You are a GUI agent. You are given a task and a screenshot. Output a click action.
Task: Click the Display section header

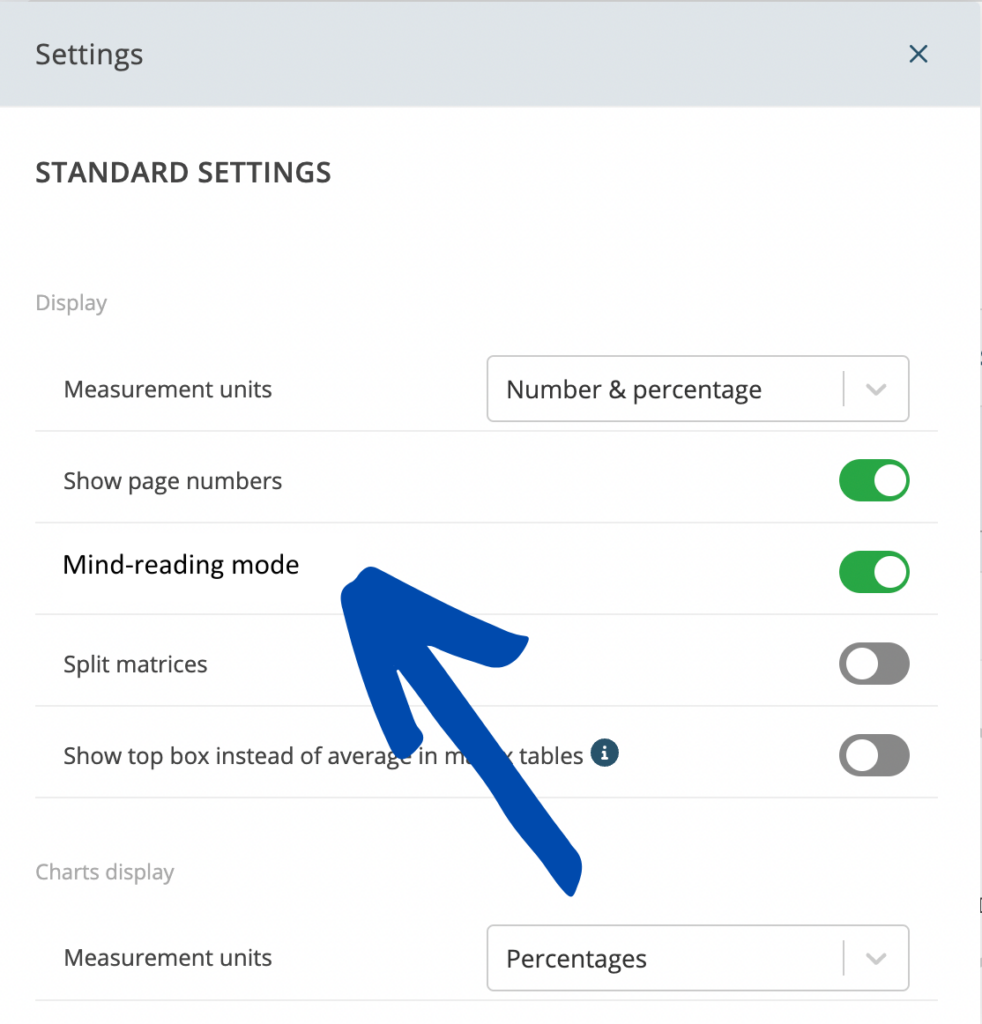[71, 303]
